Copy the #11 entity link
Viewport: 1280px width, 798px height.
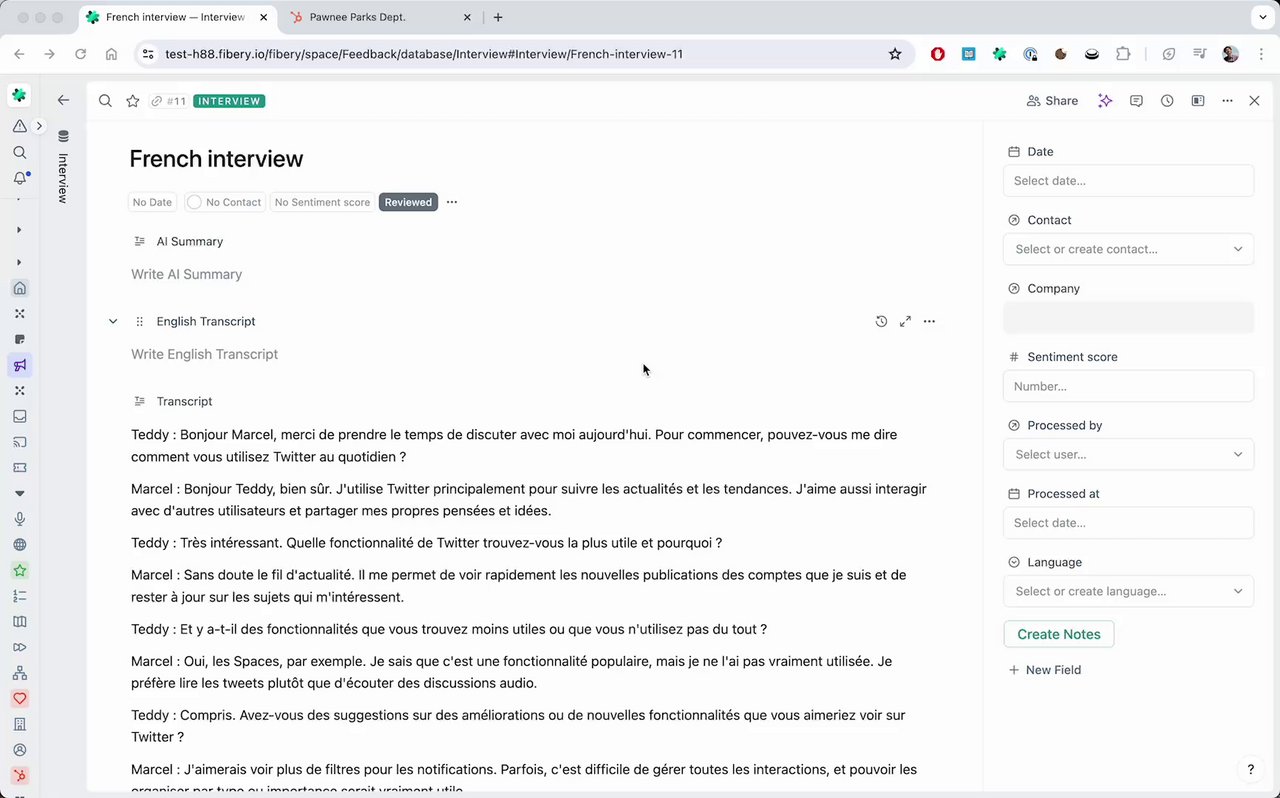tap(168, 101)
